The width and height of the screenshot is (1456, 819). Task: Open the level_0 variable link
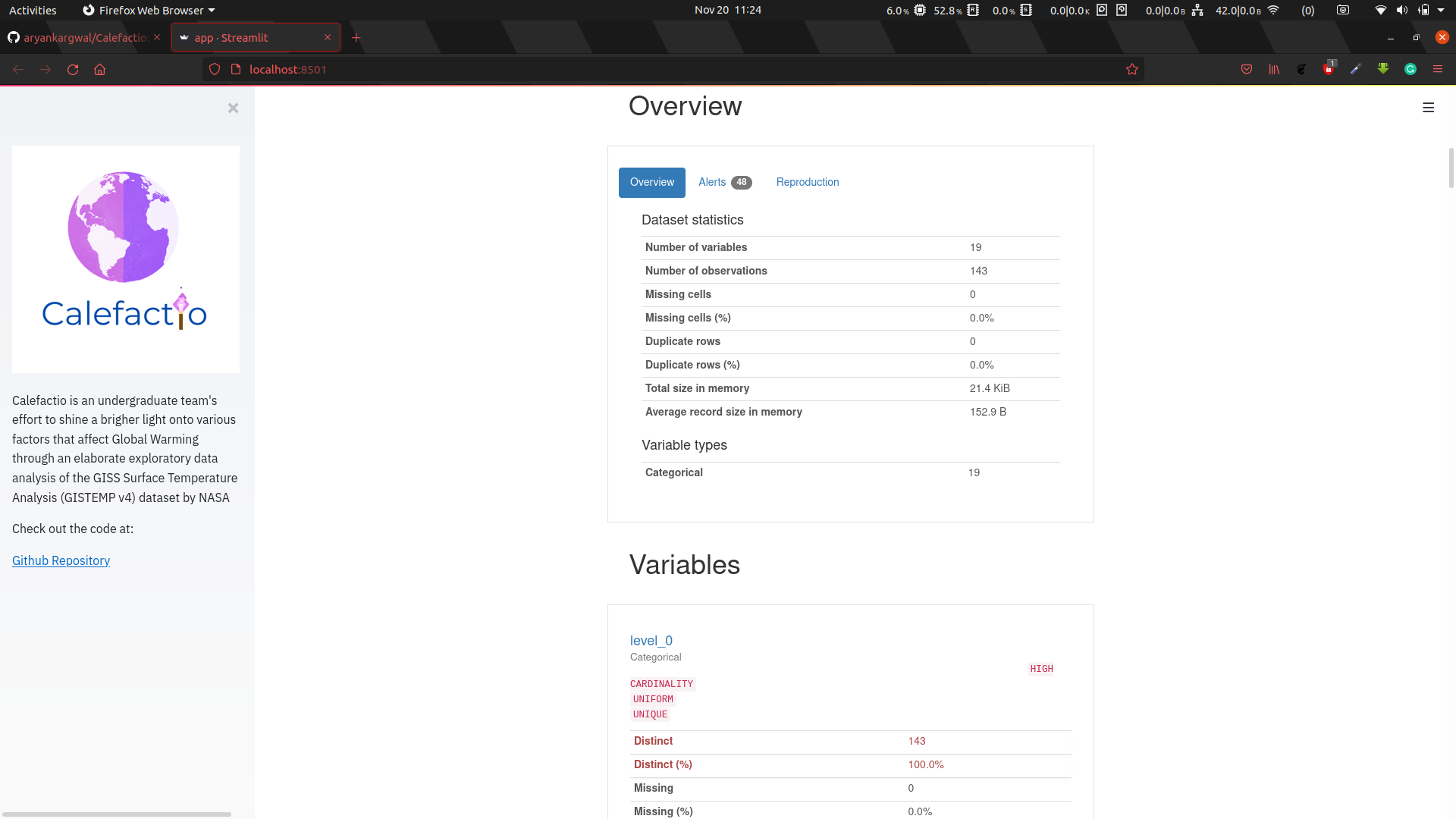click(x=651, y=641)
